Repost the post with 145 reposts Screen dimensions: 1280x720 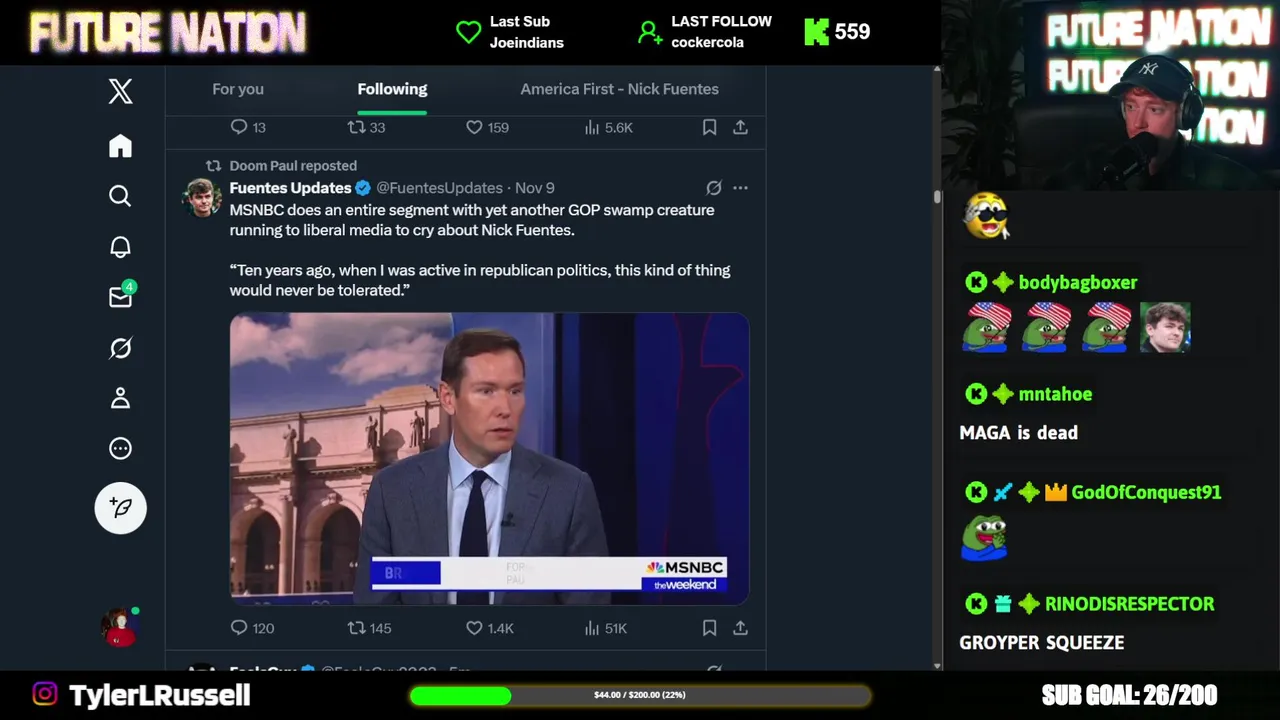point(369,628)
